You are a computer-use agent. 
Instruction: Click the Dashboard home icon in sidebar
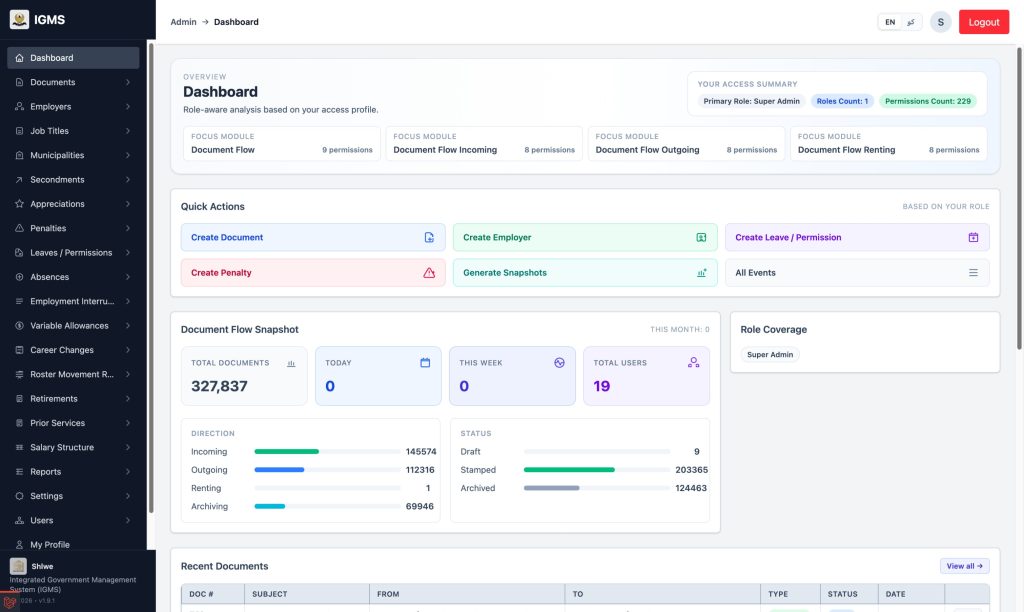pos(19,58)
